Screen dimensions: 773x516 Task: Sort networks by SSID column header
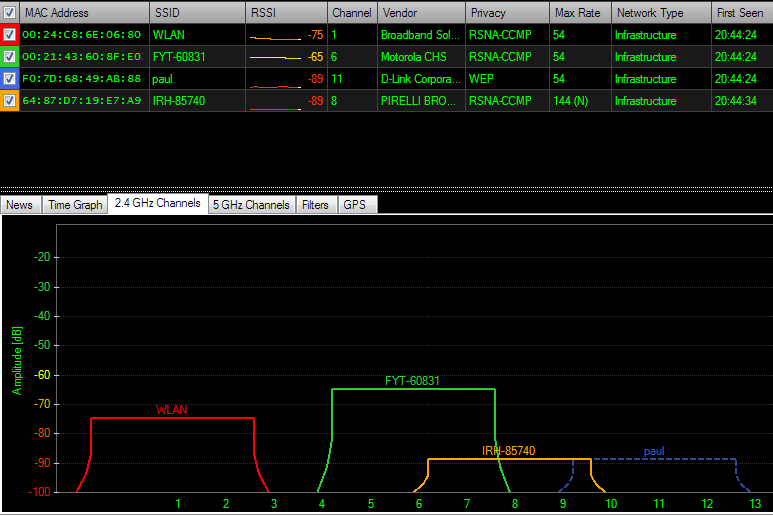click(166, 13)
